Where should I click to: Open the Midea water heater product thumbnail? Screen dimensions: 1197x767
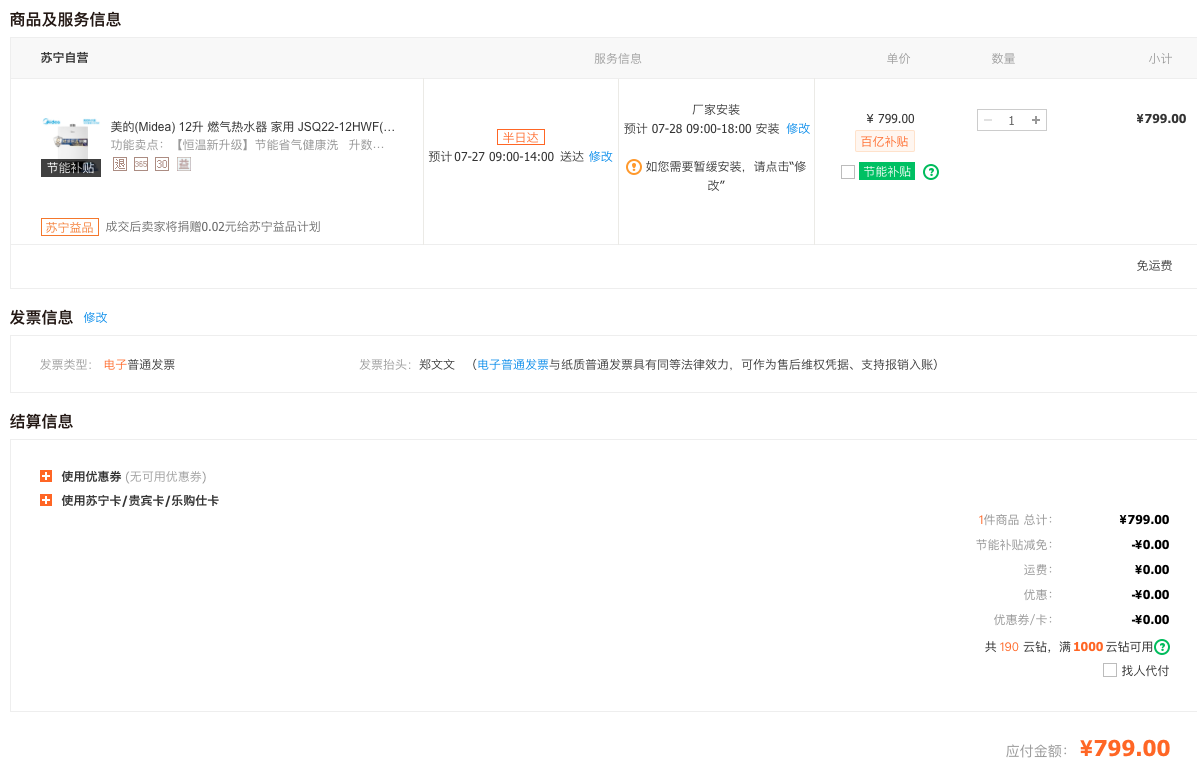(x=71, y=146)
